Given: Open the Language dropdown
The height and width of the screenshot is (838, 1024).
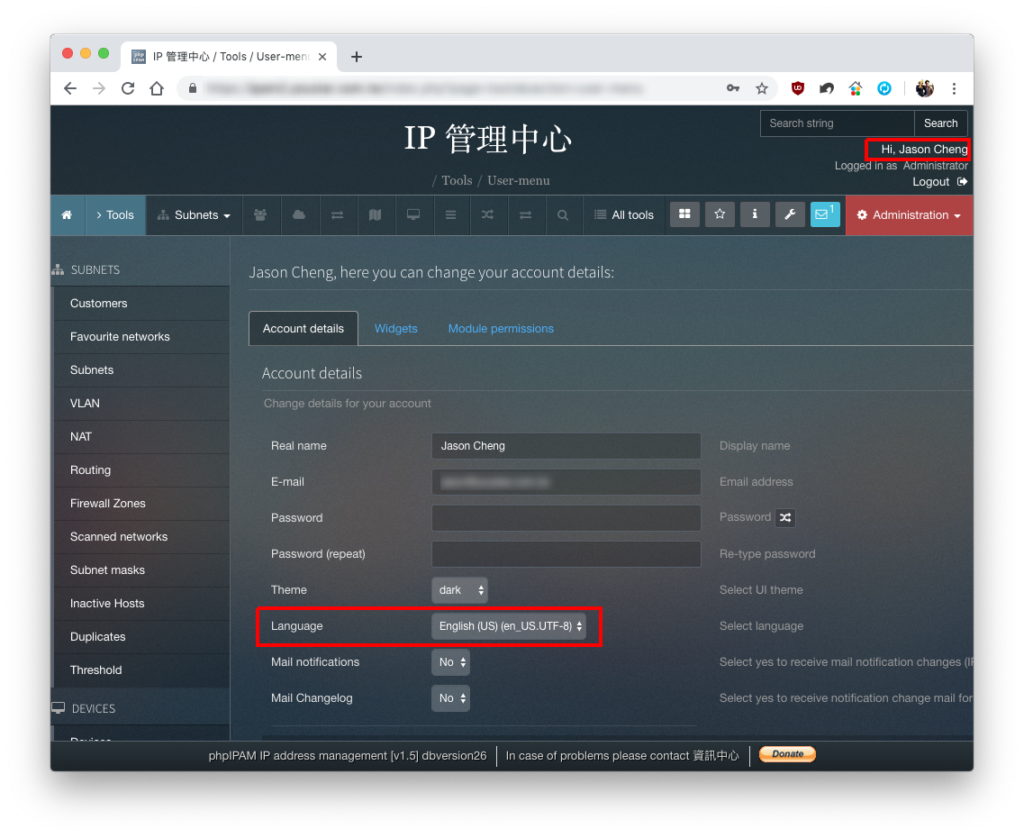Looking at the screenshot, I should click(x=508, y=626).
